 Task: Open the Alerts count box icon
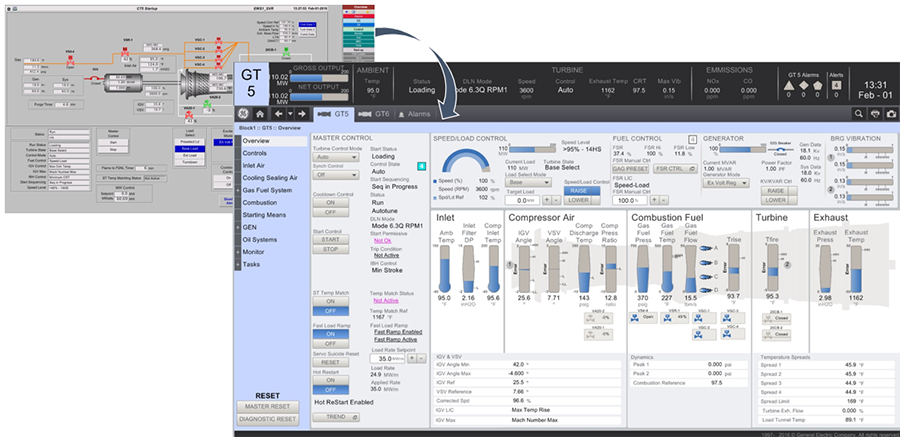[836, 86]
